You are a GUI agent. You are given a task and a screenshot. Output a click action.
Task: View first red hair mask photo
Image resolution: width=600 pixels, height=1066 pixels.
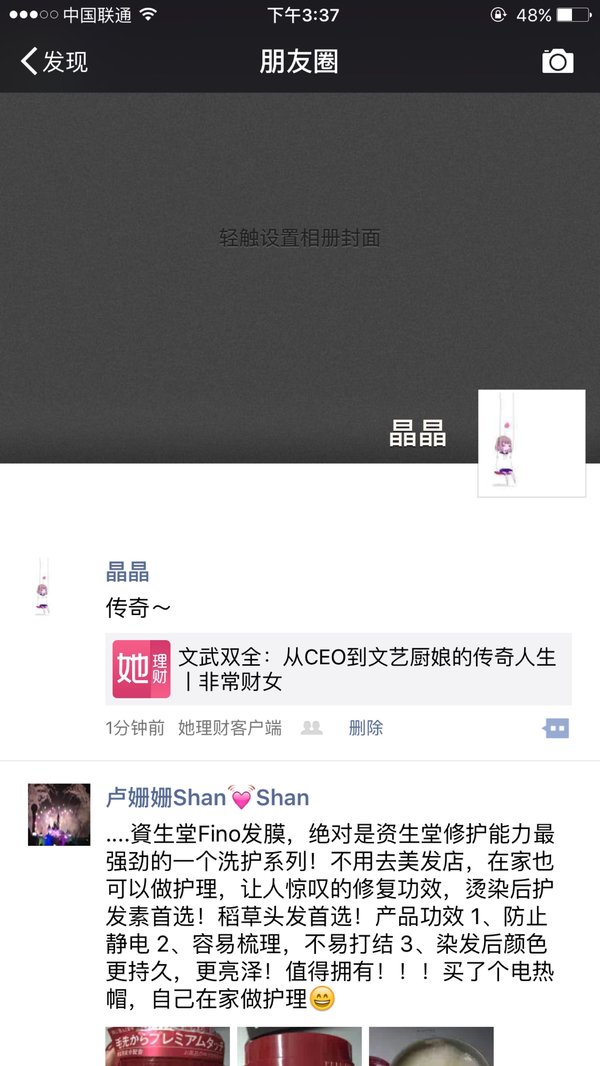[x=167, y=1046]
